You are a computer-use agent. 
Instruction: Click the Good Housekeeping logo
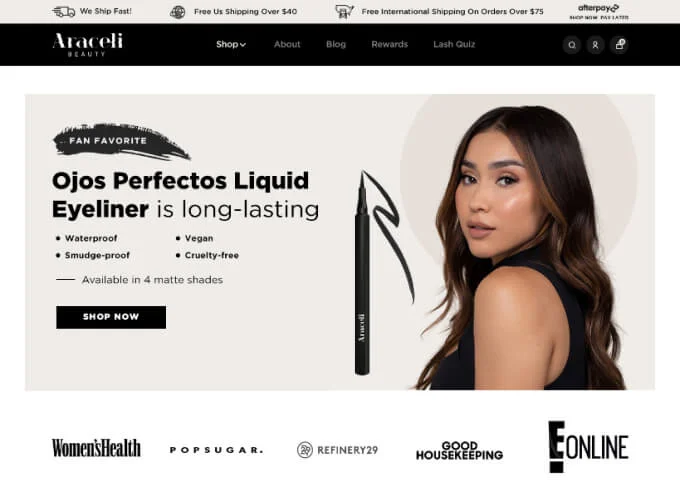(x=459, y=451)
